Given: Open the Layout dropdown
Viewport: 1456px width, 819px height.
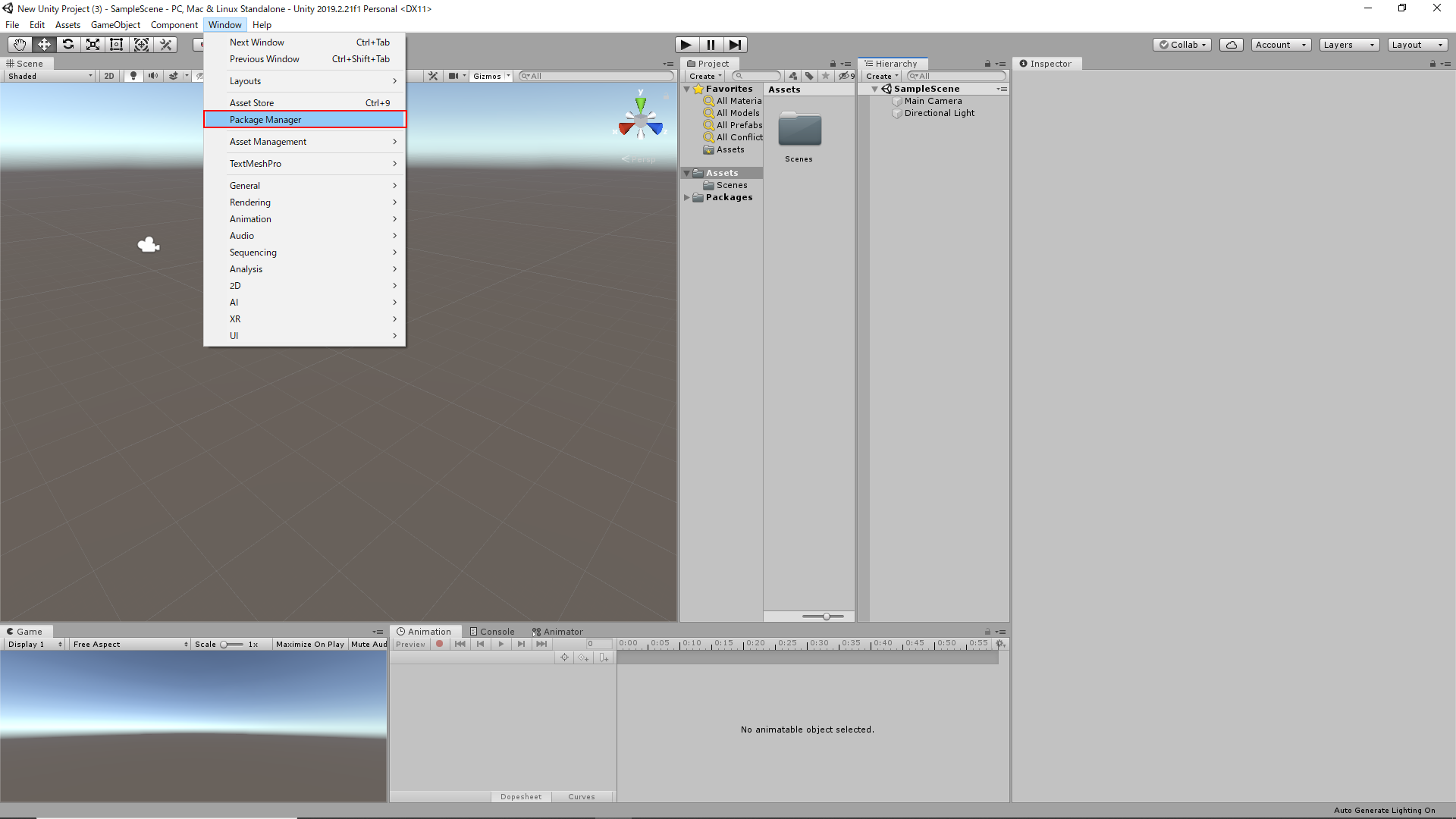Looking at the screenshot, I should pyautogui.click(x=1417, y=45).
